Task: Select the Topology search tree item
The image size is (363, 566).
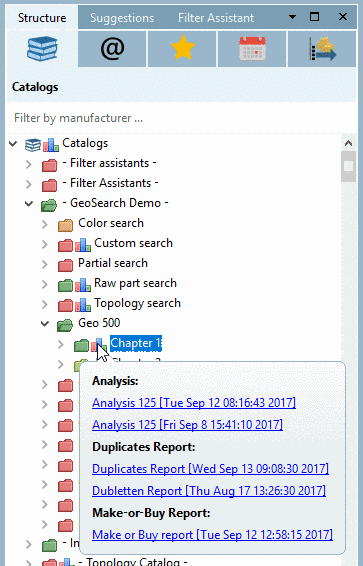Action: [x=137, y=303]
